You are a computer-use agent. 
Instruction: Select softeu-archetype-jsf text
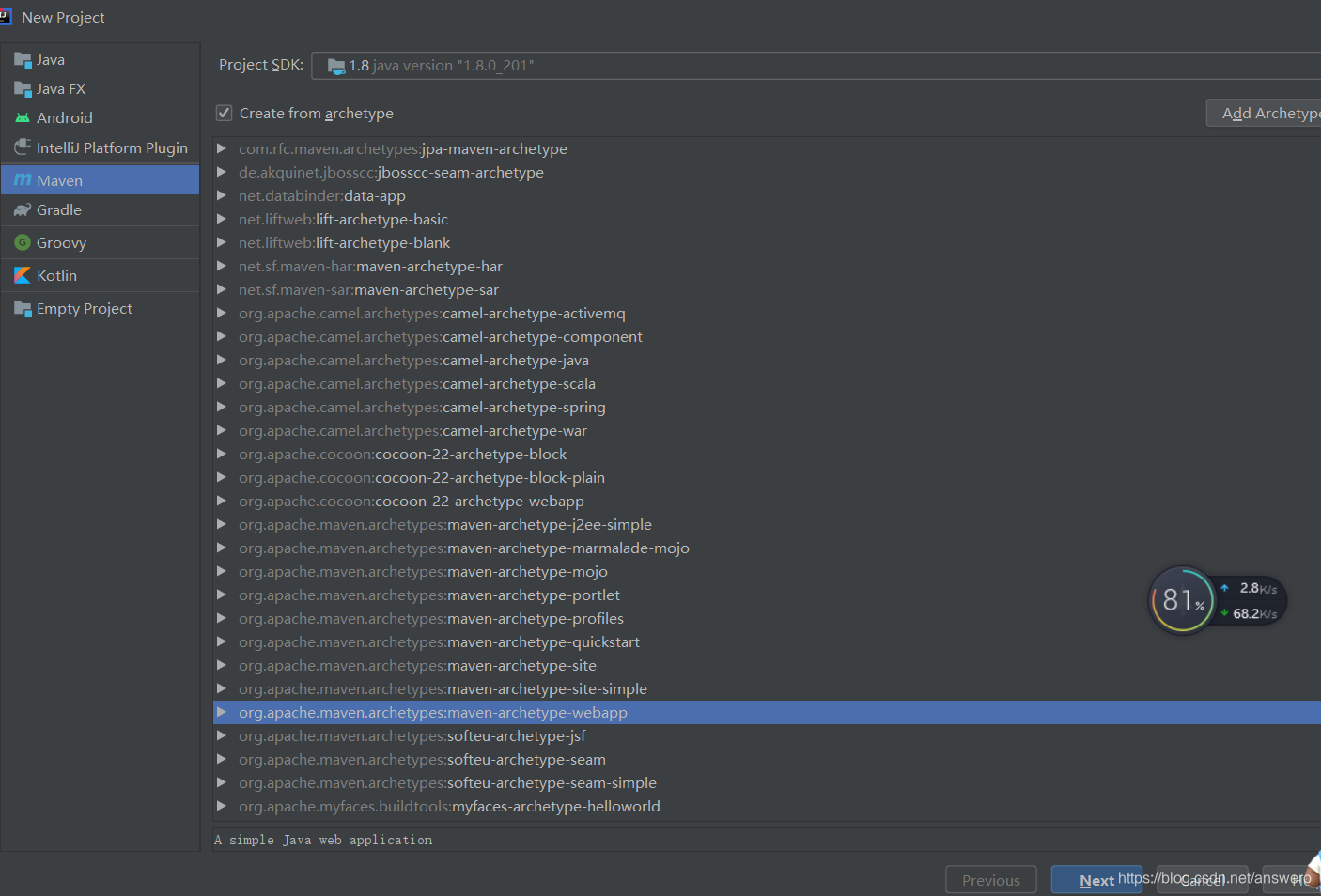[x=516, y=735]
